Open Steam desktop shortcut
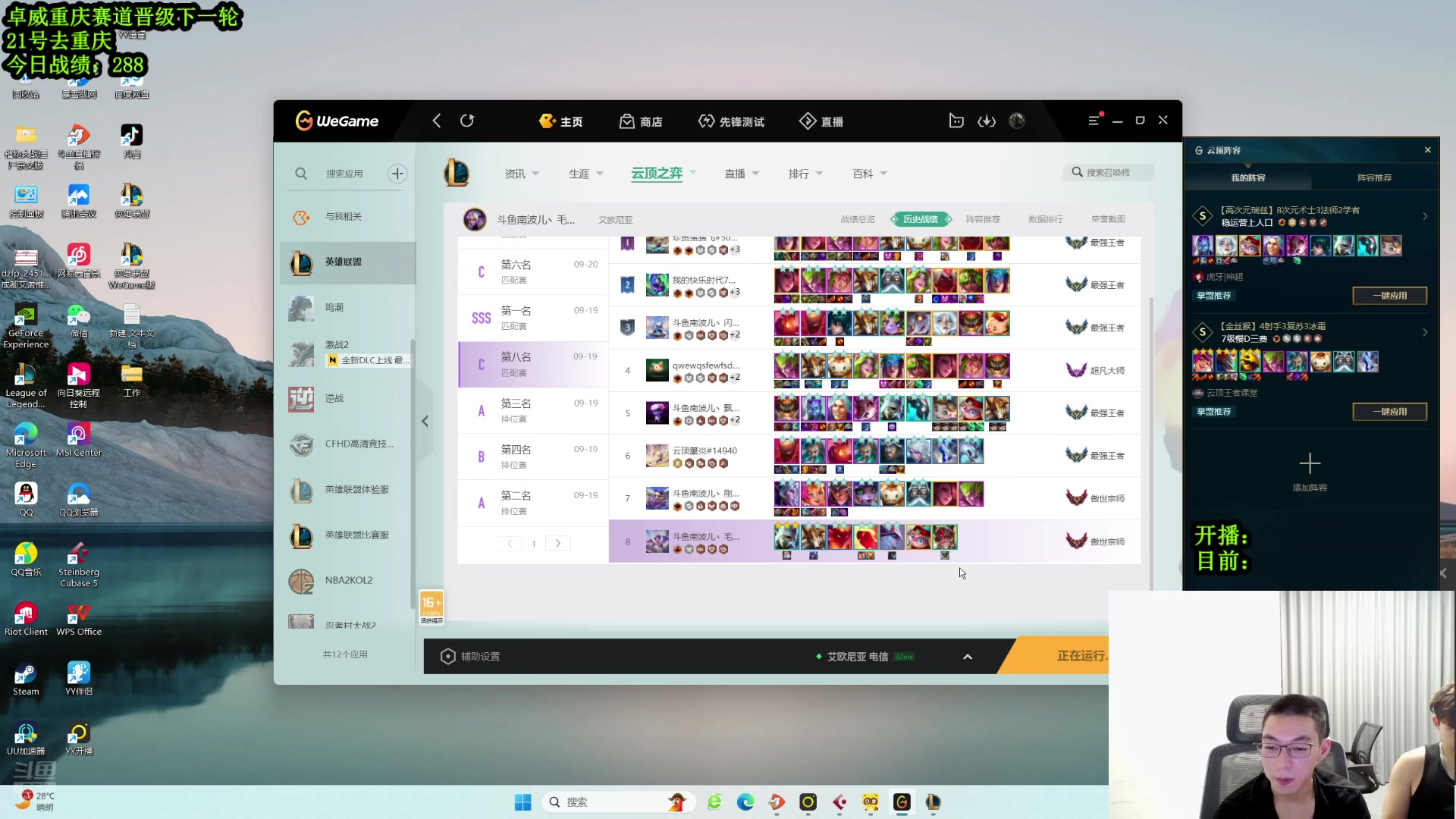The height and width of the screenshot is (819, 1456). point(26,679)
